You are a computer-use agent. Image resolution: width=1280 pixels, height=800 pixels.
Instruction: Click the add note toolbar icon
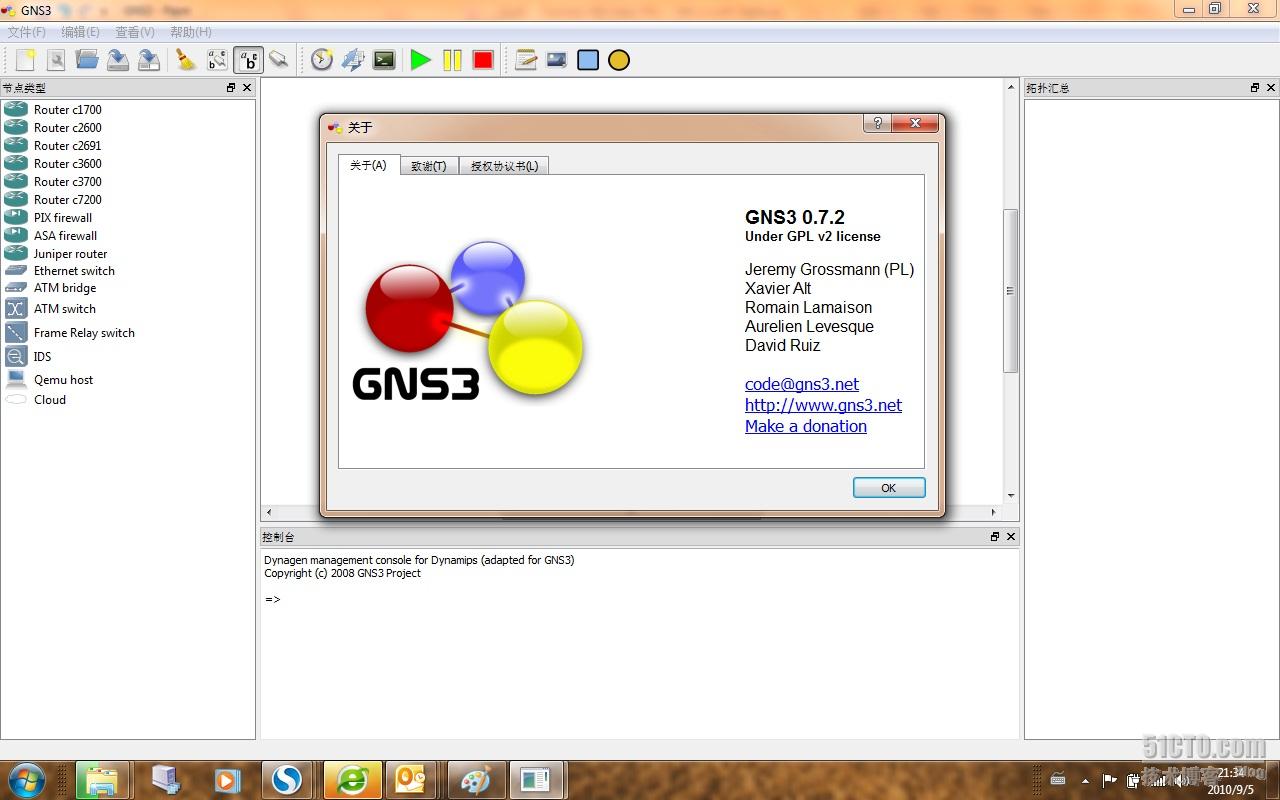point(526,60)
